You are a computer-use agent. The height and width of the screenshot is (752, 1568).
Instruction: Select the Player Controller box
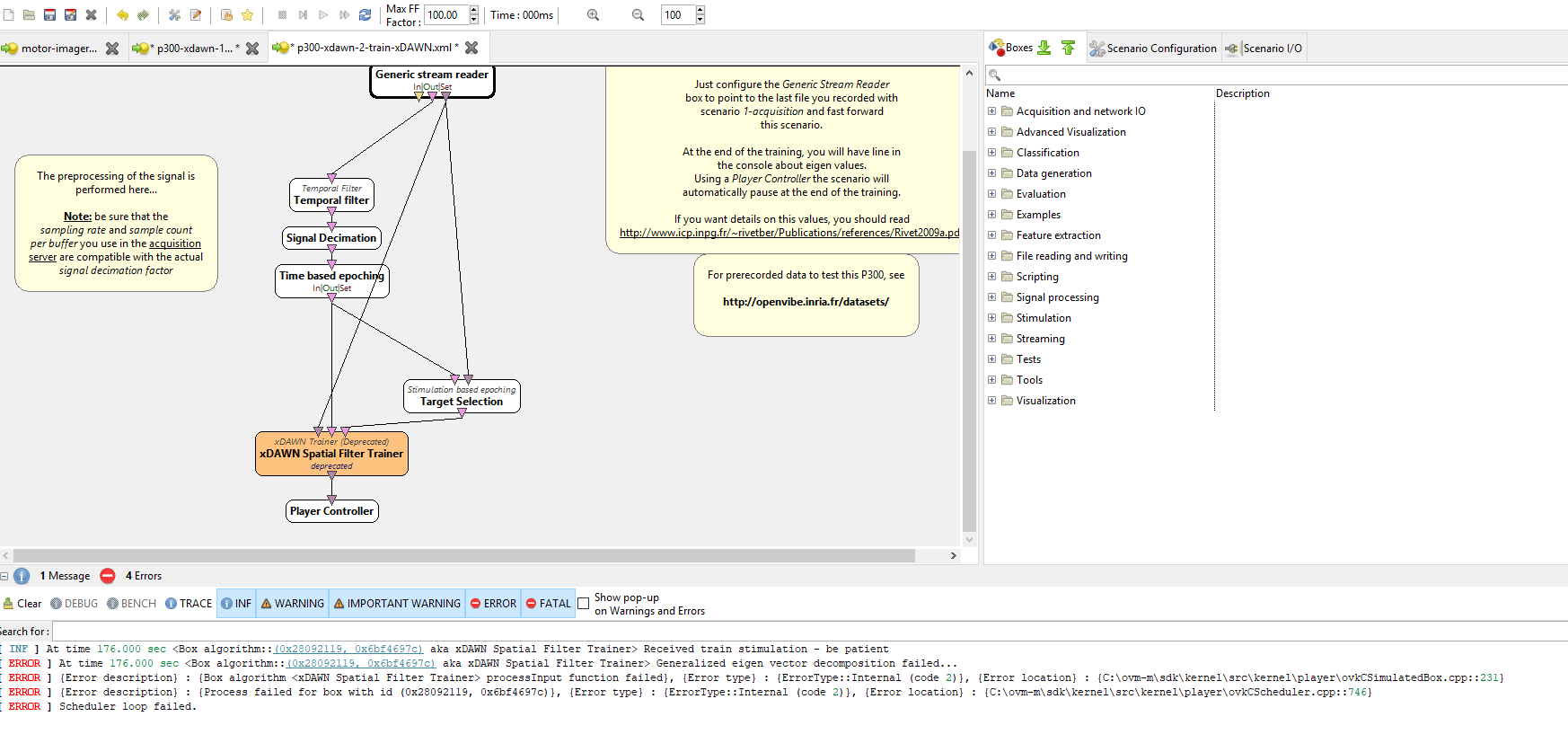pyautogui.click(x=331, y=511)
